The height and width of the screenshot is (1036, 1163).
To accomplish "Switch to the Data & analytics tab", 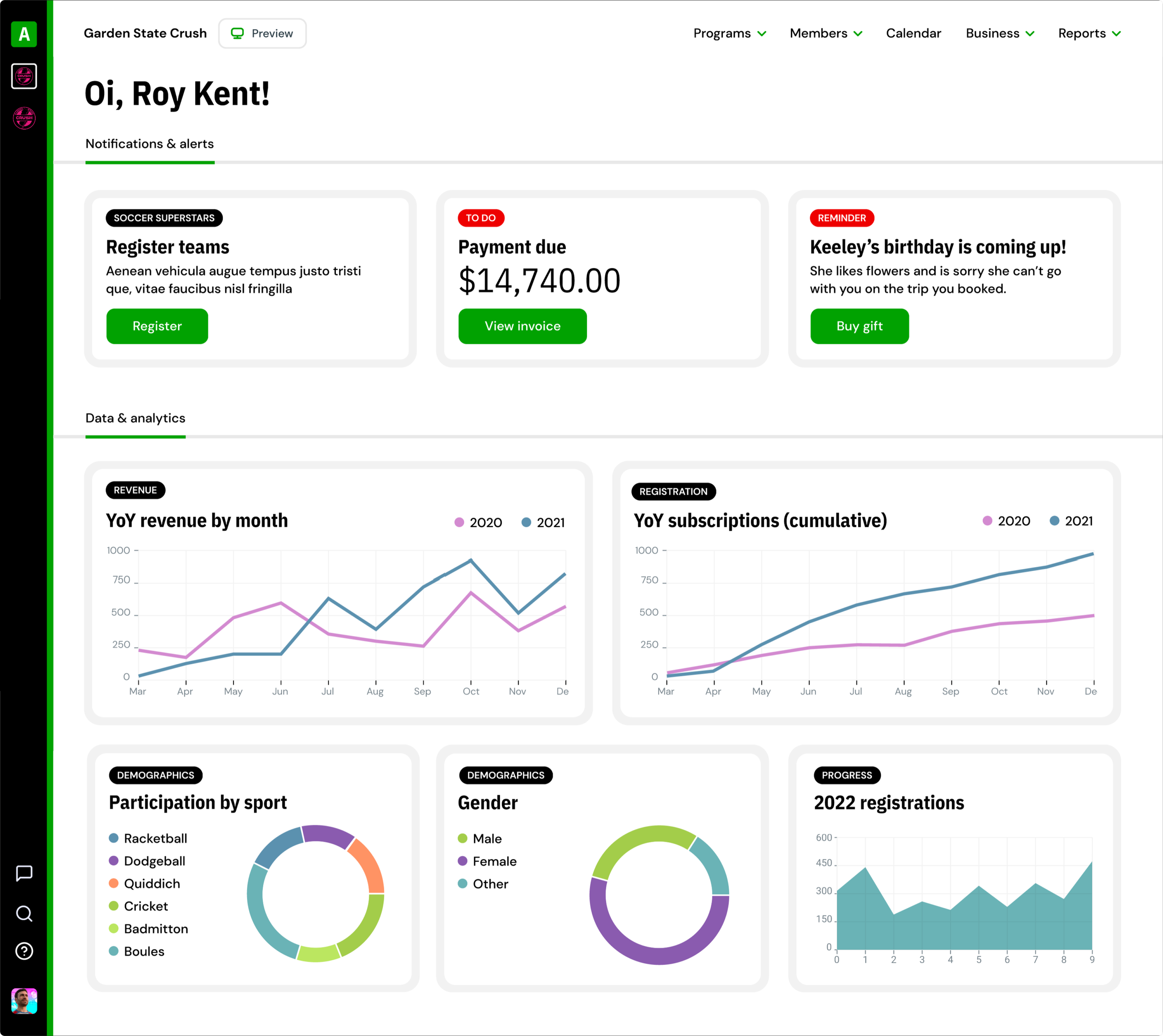I will [x=135, y=418].
